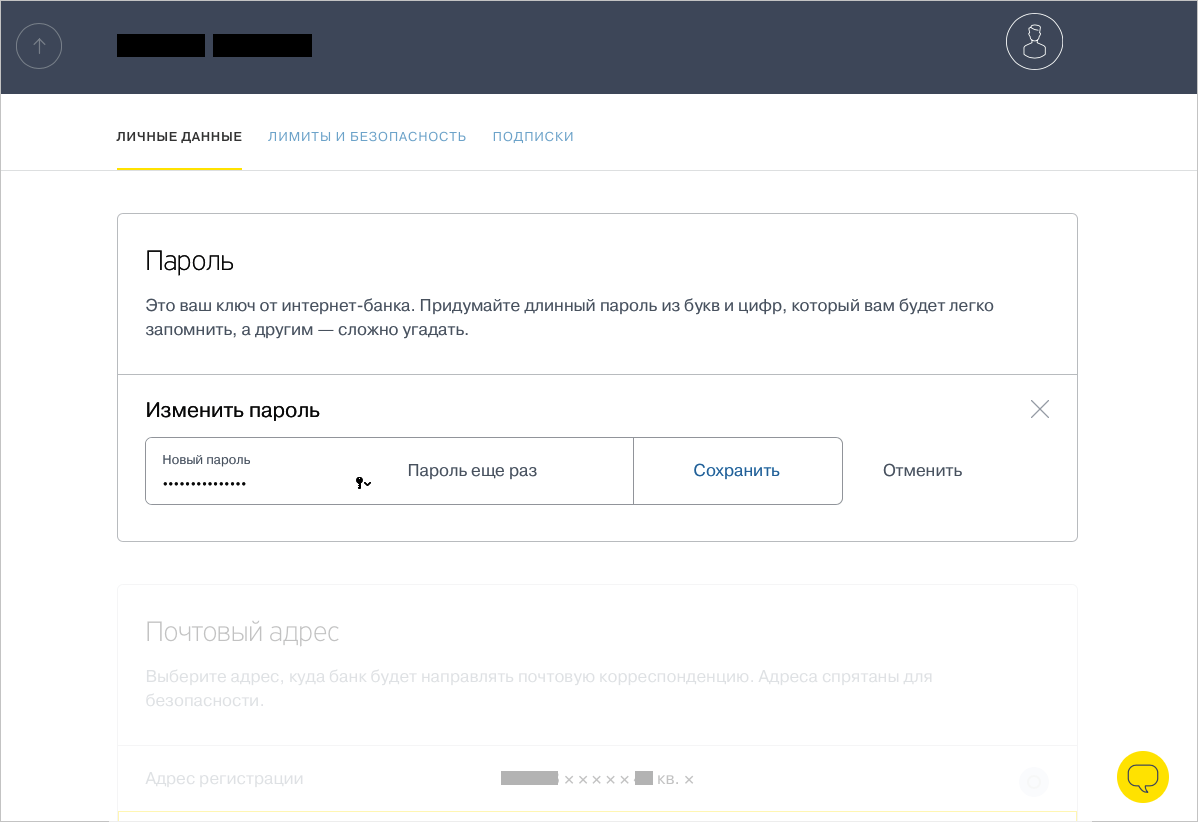Click the masked registration address value
This screenshot has width=1198, height=822.
597,779
